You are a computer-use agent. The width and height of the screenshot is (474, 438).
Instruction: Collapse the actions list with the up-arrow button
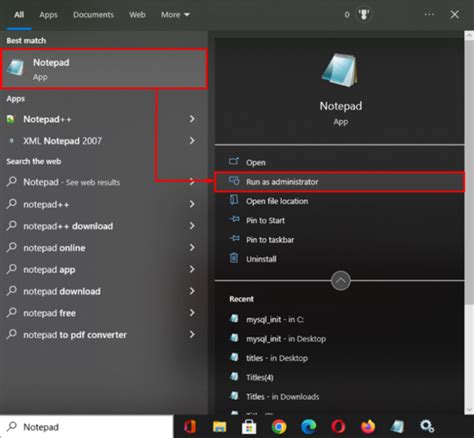point(340,281)
